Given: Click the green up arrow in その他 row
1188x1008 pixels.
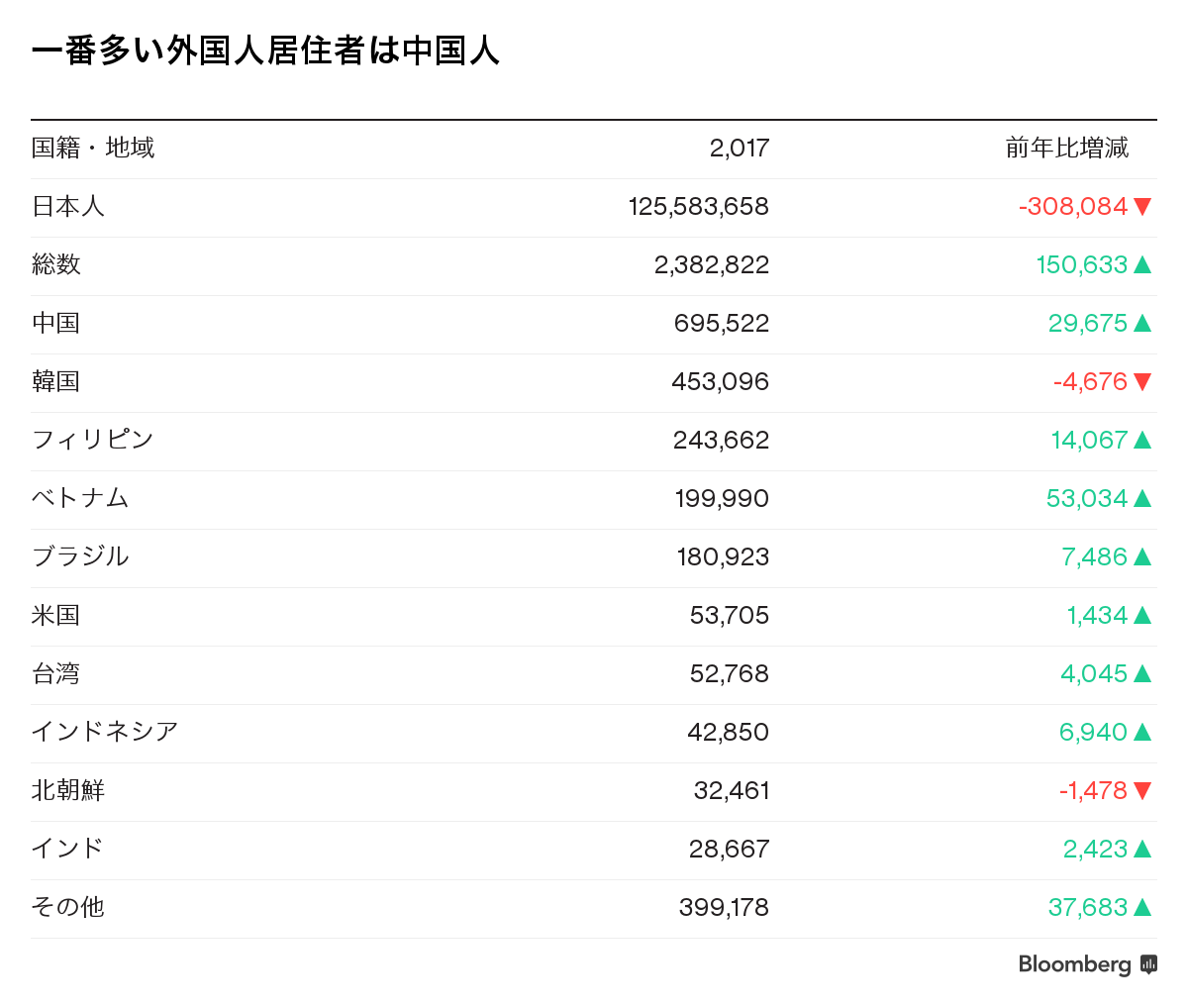Looking at the screenshot, I should [x=1142, y=907].
